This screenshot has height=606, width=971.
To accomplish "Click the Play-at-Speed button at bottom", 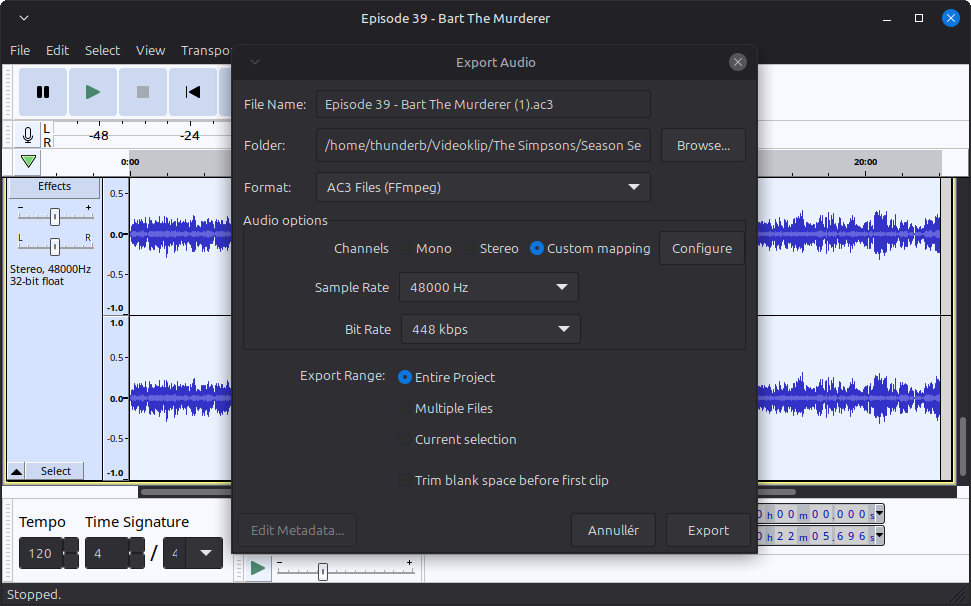I will (x=258, y=568).
